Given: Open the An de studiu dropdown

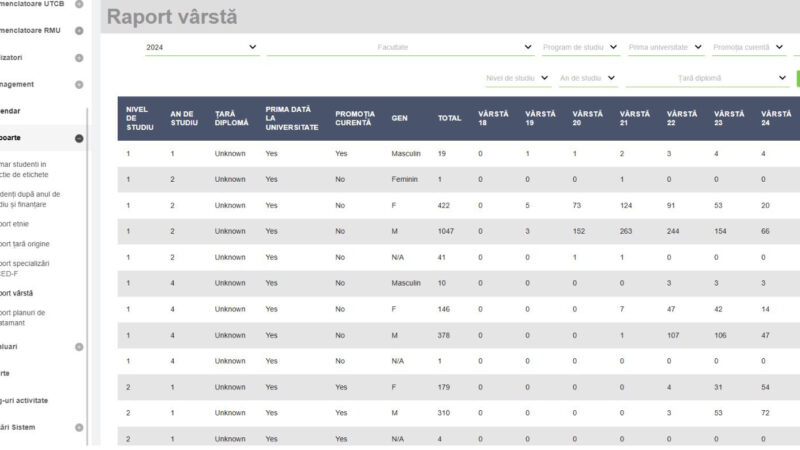Looking at the screenshot, I should click(x=588, y=77).
